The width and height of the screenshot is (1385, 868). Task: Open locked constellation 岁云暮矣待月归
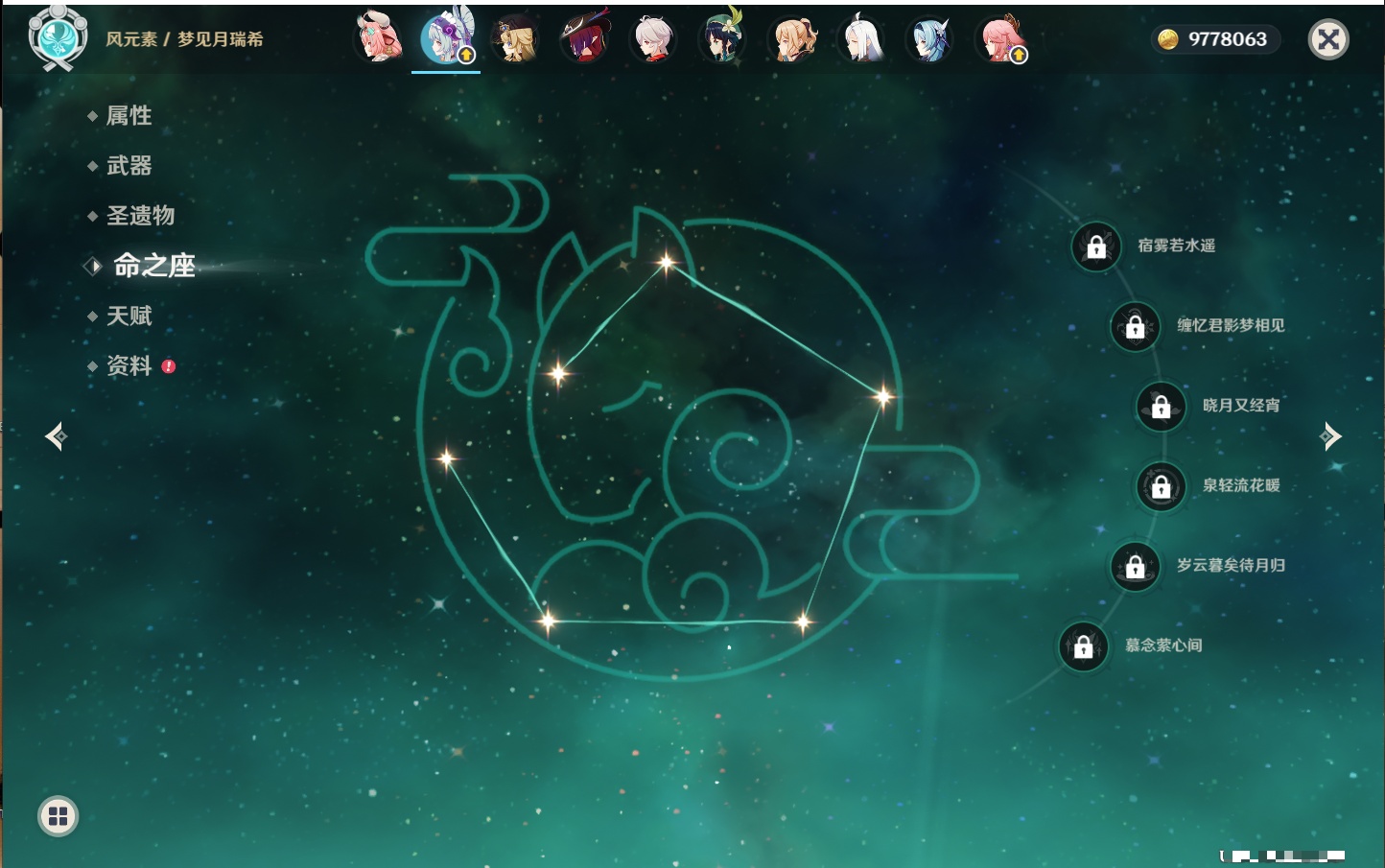pyautogui.click(x=1136, y=566)
